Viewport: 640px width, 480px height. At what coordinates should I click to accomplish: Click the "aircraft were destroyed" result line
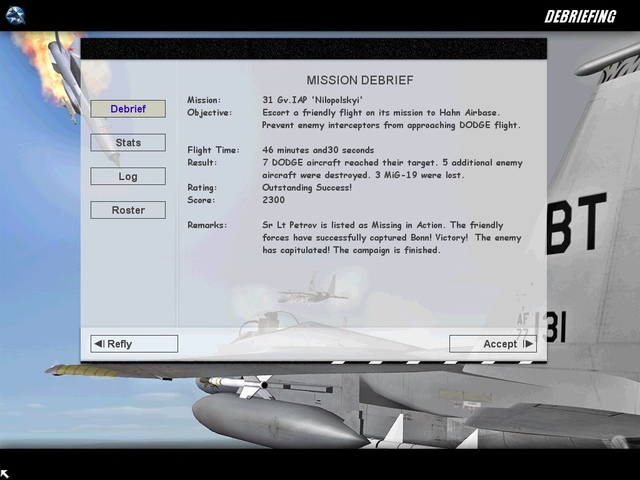coord(363,176)
